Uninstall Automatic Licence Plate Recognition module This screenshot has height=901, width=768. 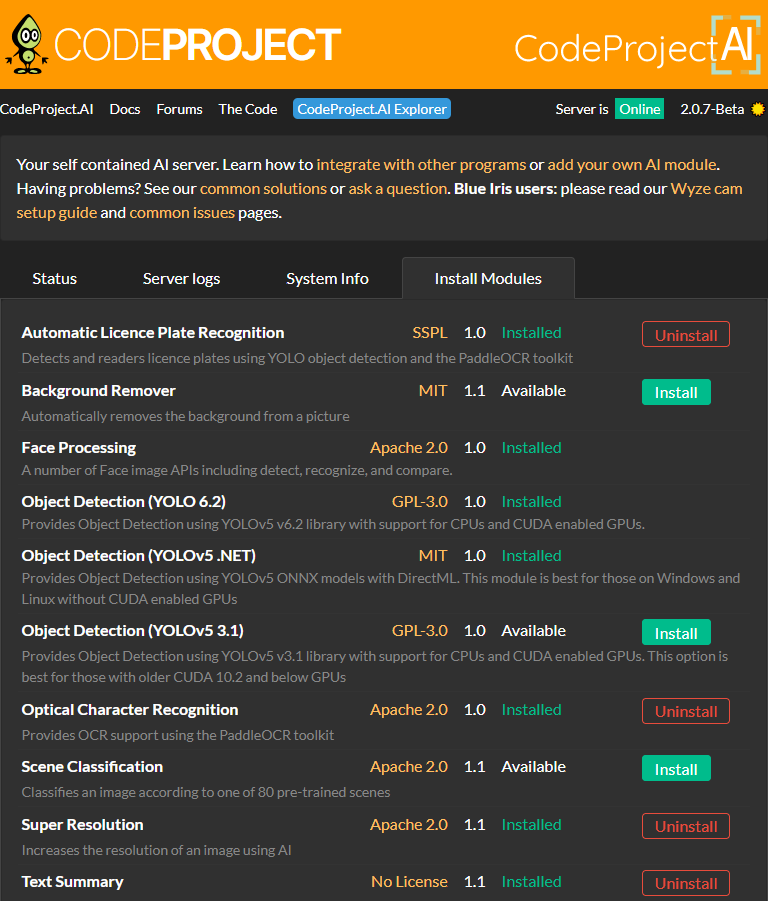686,334
